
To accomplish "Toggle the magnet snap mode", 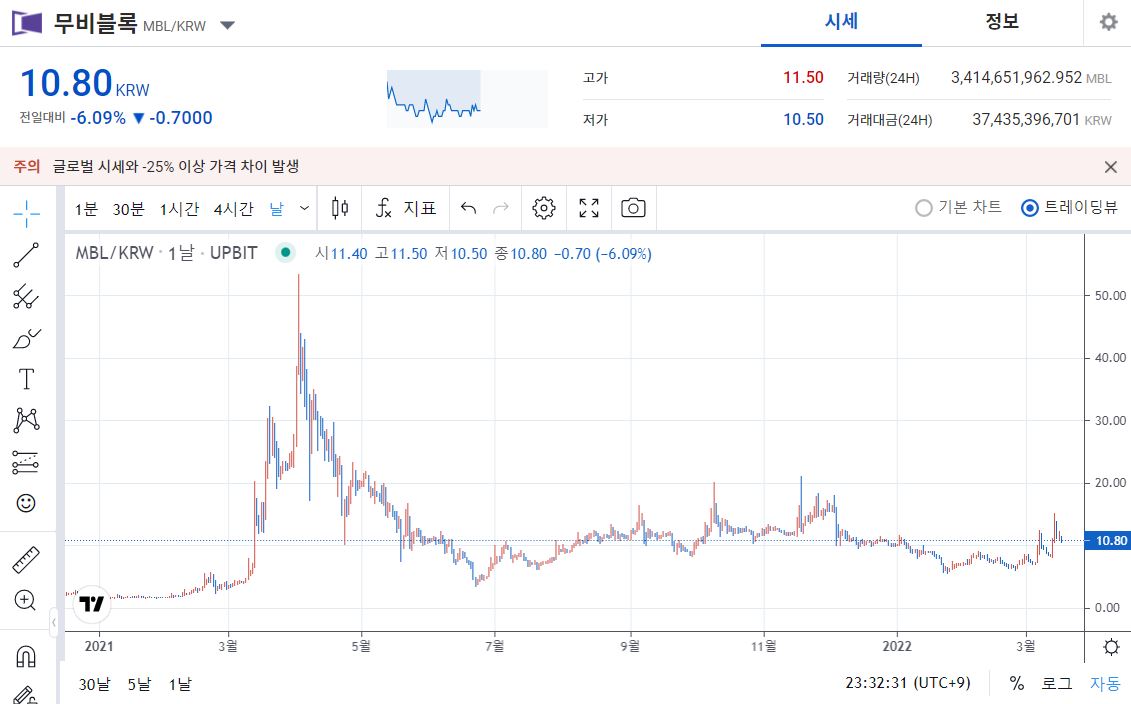I will [26, 656].
